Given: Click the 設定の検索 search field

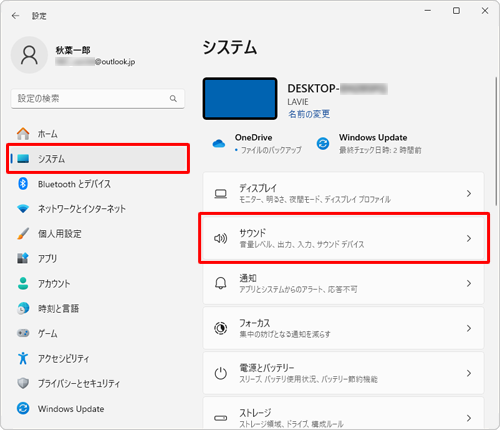Looking at the screenshot, I should coord(98,99).
